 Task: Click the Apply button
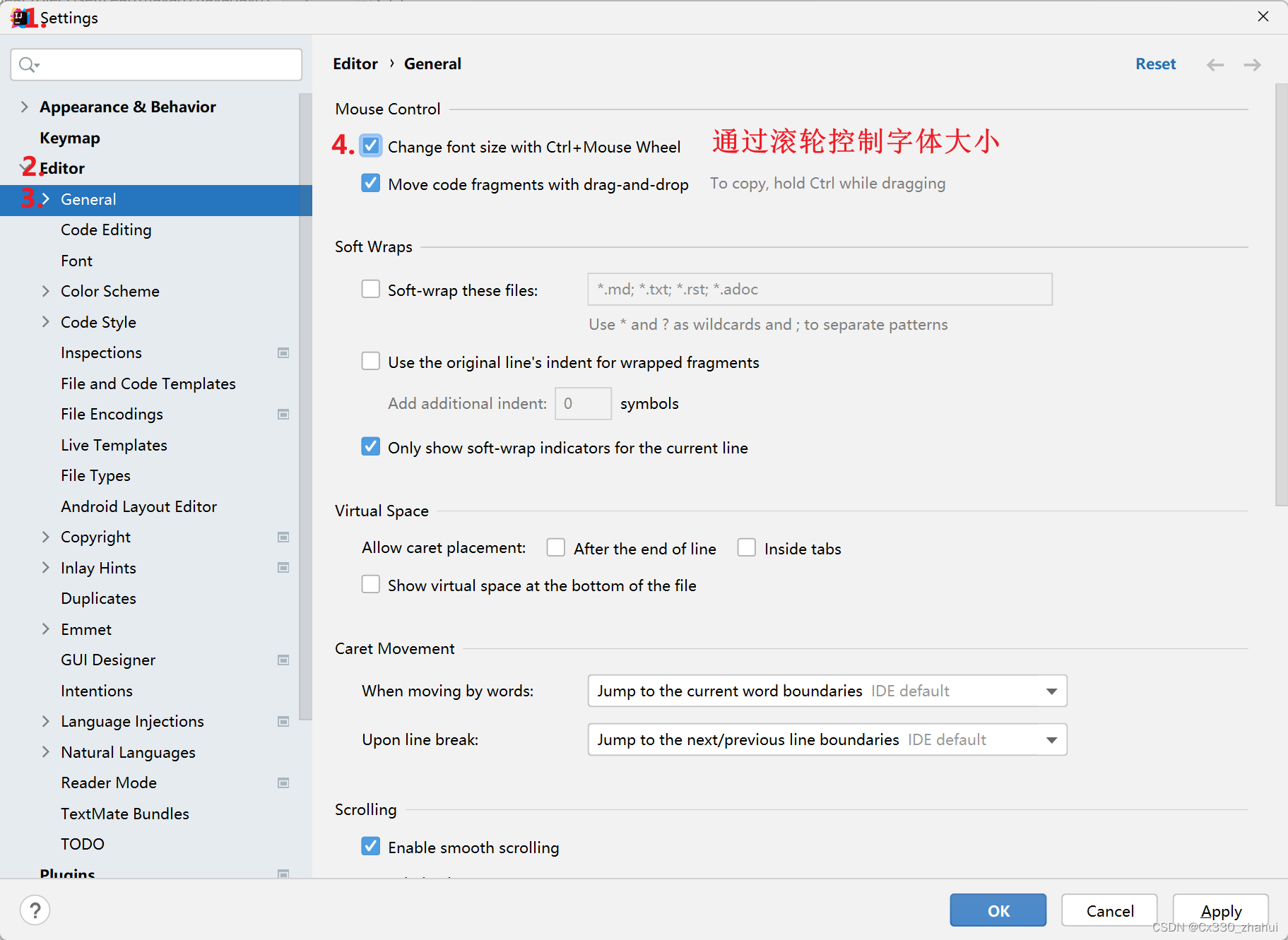pos(1221,910)
